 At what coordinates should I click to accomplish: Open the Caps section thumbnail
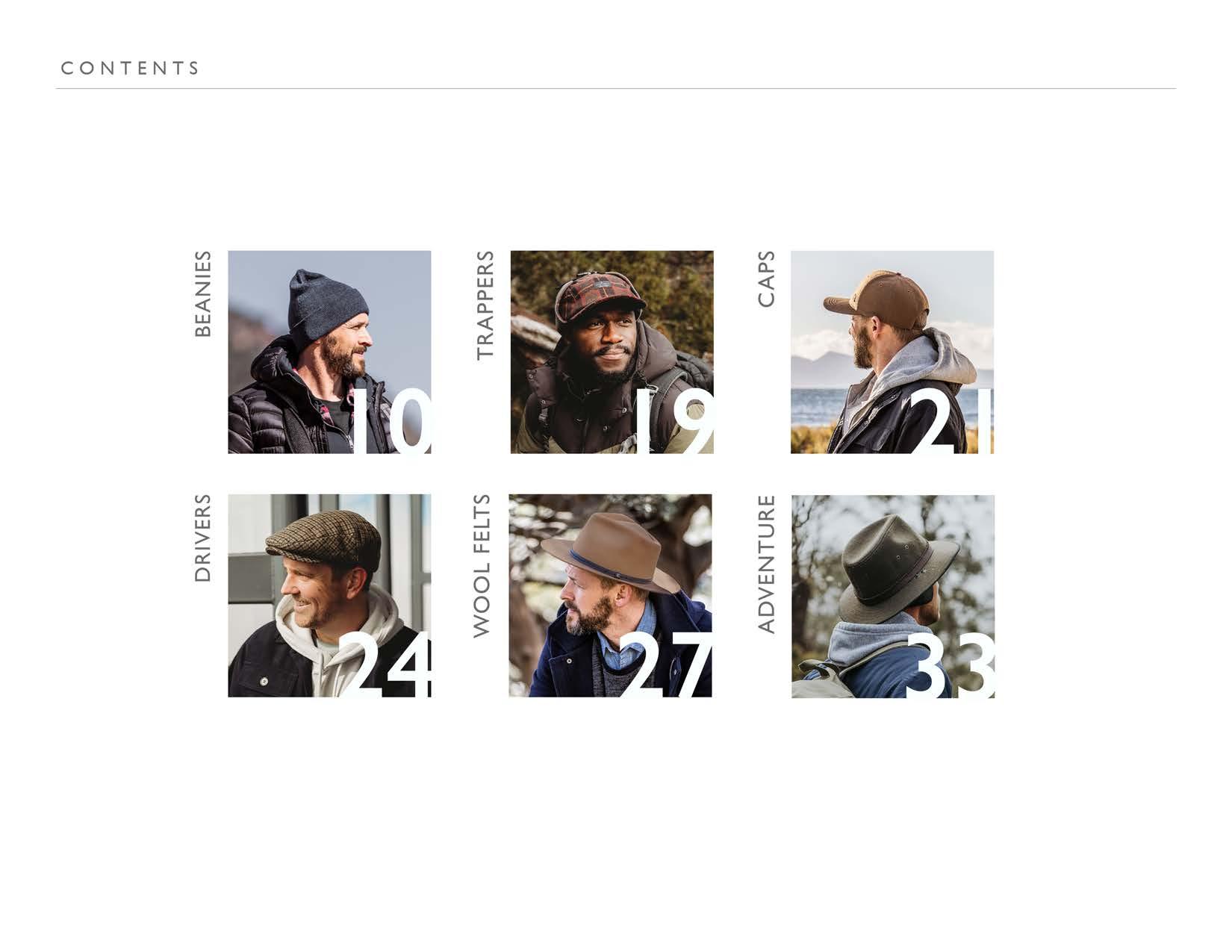point(892,352)
